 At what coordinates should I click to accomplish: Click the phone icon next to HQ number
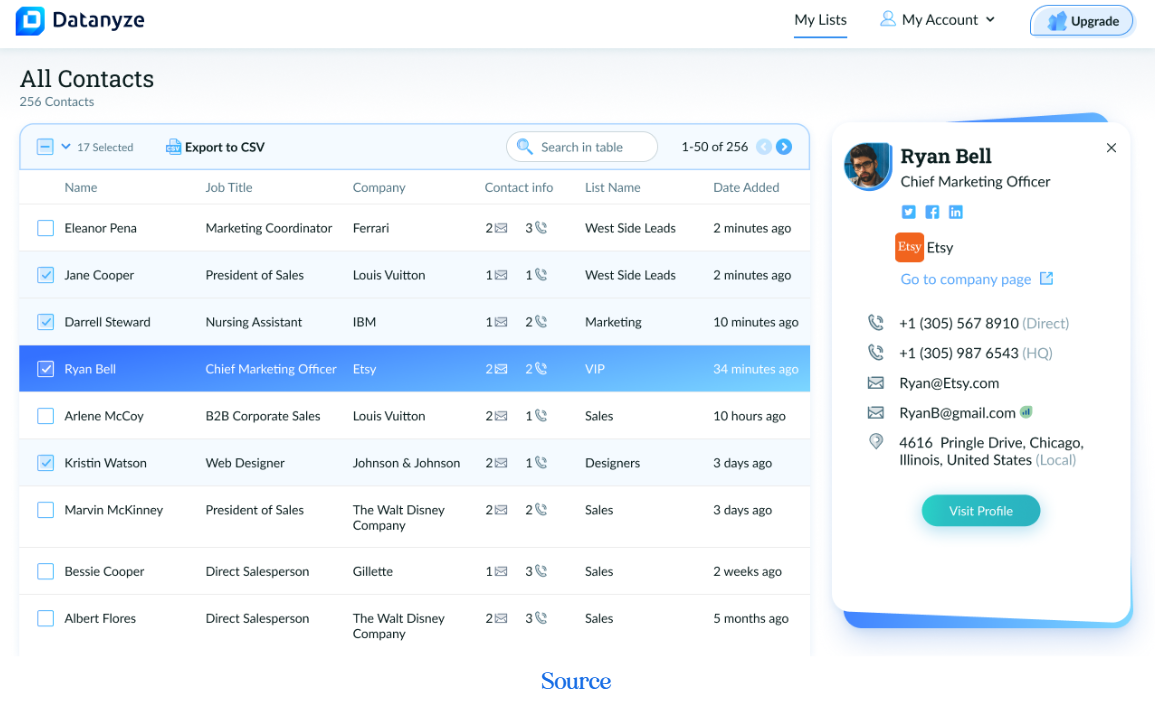876,352
